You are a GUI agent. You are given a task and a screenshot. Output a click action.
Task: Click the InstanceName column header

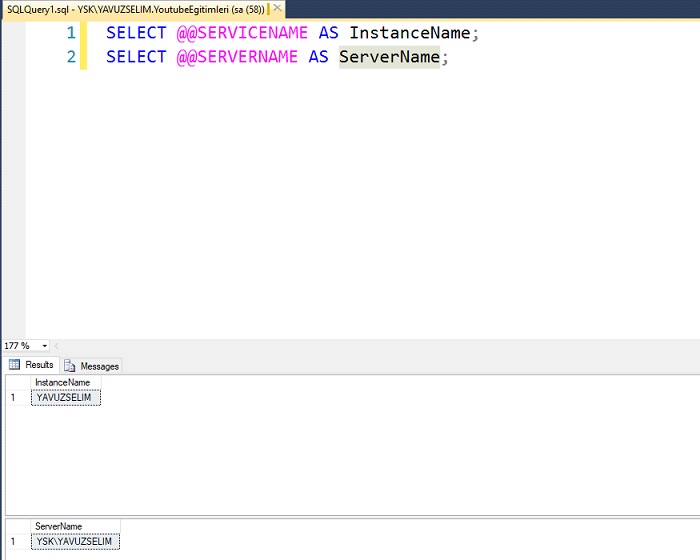(x=66, y=383)
